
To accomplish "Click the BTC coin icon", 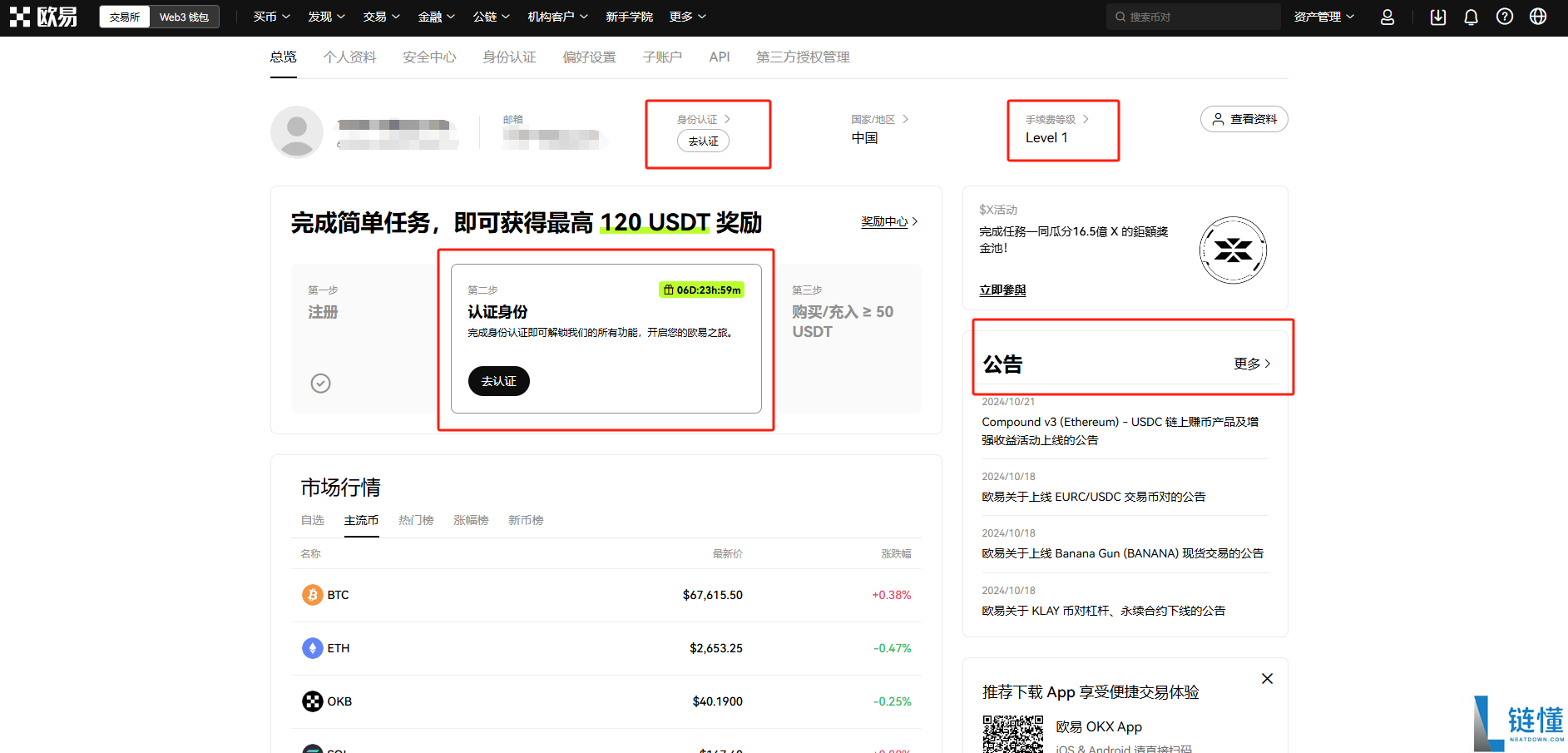I will pos(312,595).
